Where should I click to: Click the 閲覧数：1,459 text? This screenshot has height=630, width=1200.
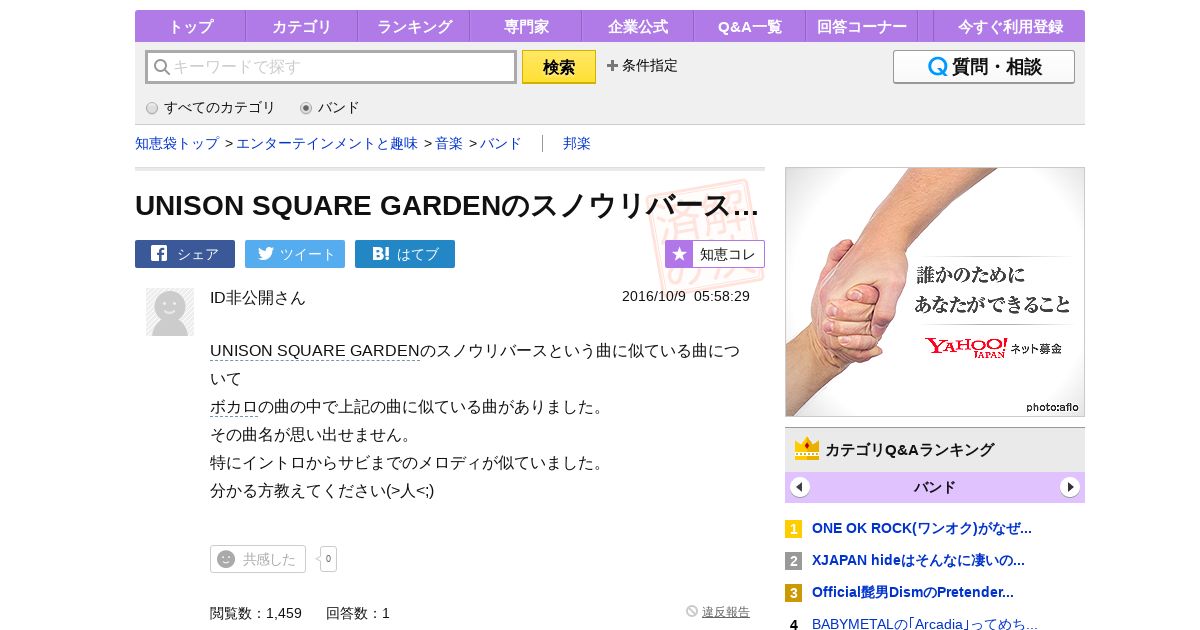click(x=256, y=613)
